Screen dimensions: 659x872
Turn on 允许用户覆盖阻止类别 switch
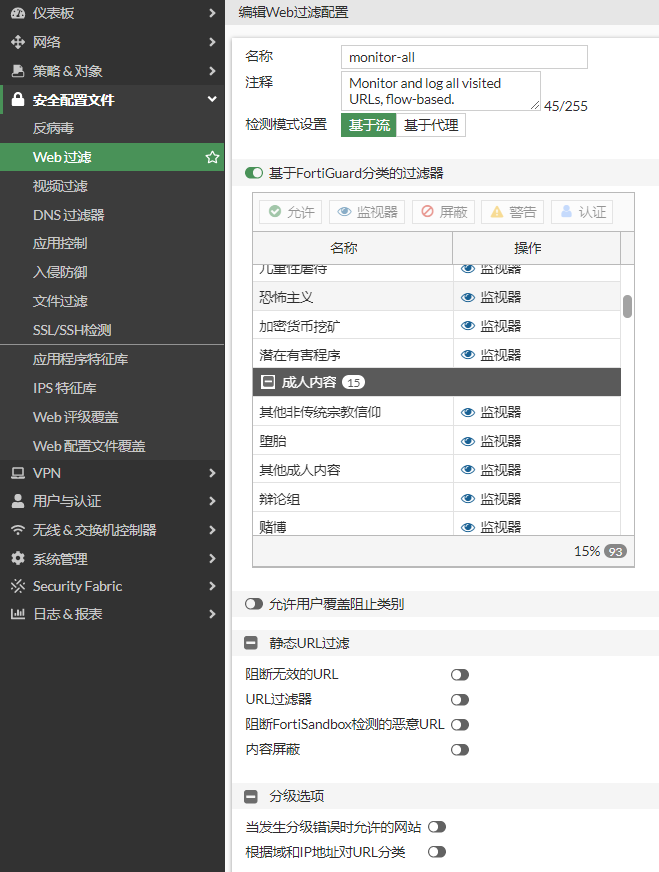pyautogui.click(x=254, y=604)
